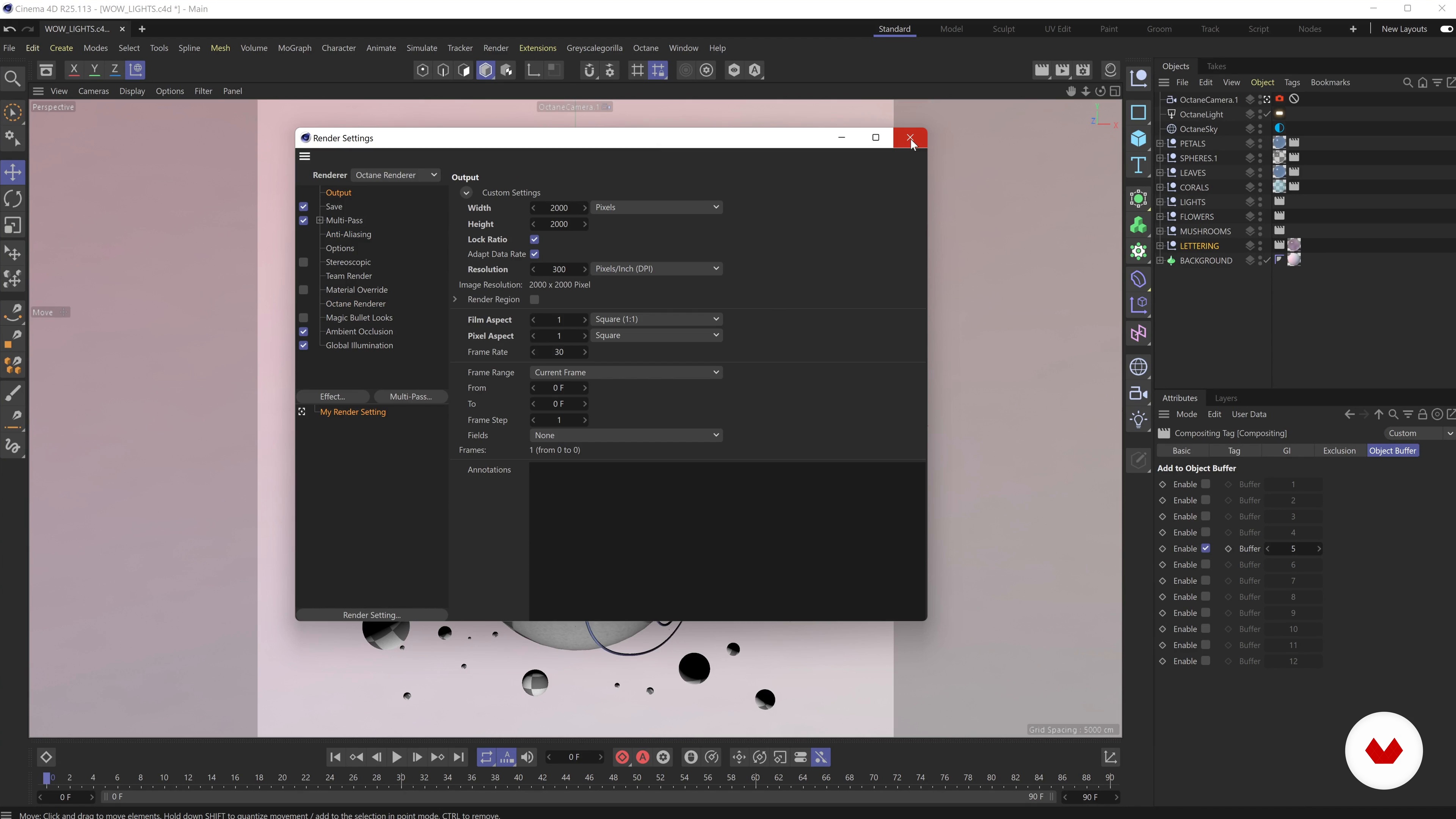Uncheck Adapt Data Rate checkbox
This screenshot has height=819, width=1456.
click(534, 254)
